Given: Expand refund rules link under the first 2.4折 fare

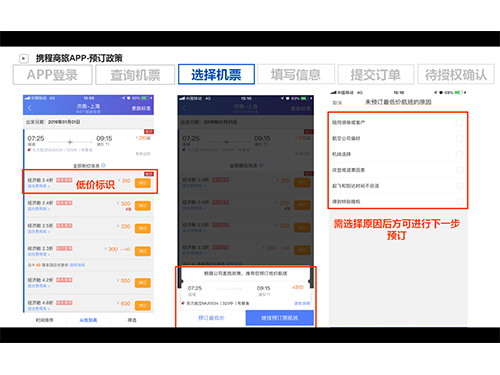Looking at the screenshot, I should (39, 186).
